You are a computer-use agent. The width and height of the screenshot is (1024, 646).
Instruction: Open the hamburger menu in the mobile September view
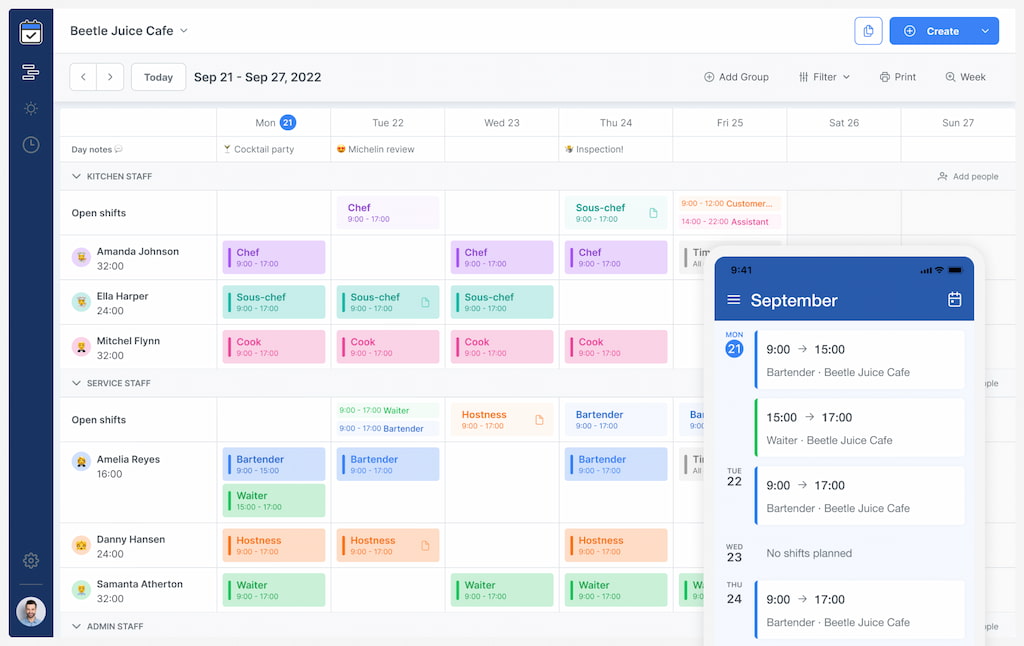[733, 300]
